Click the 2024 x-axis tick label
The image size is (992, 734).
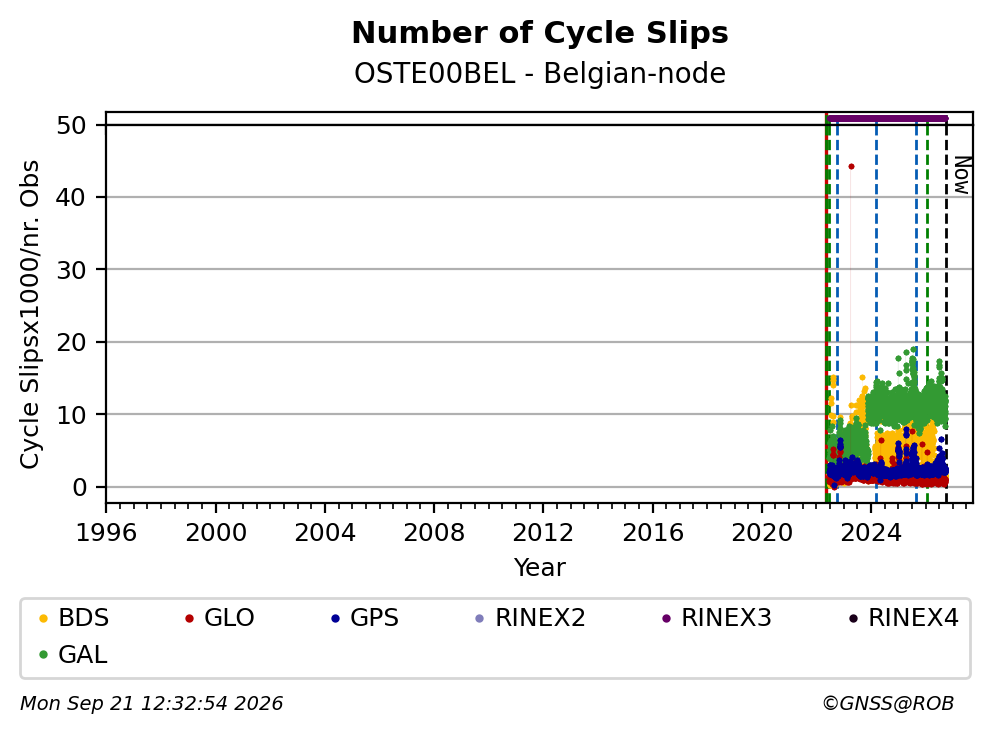click(871, 533)
